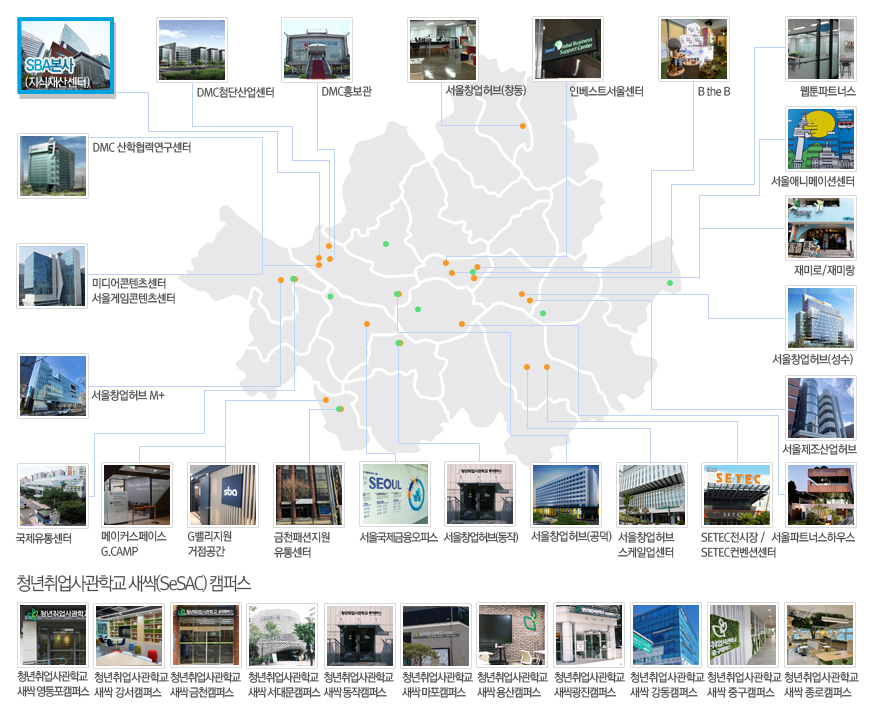The height and width of the screenshot is (715, 875).
Task: Select the B the B thumbnail
Action: pos(694,50)
